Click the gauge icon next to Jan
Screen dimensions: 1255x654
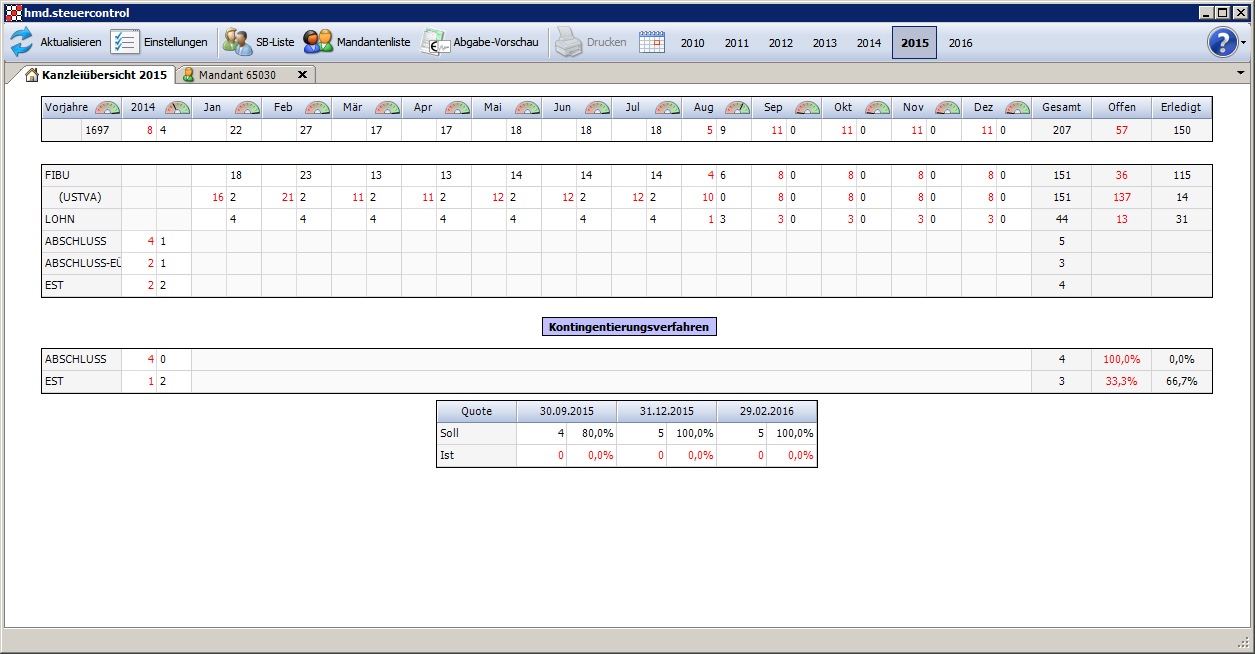tap(247, 108)
